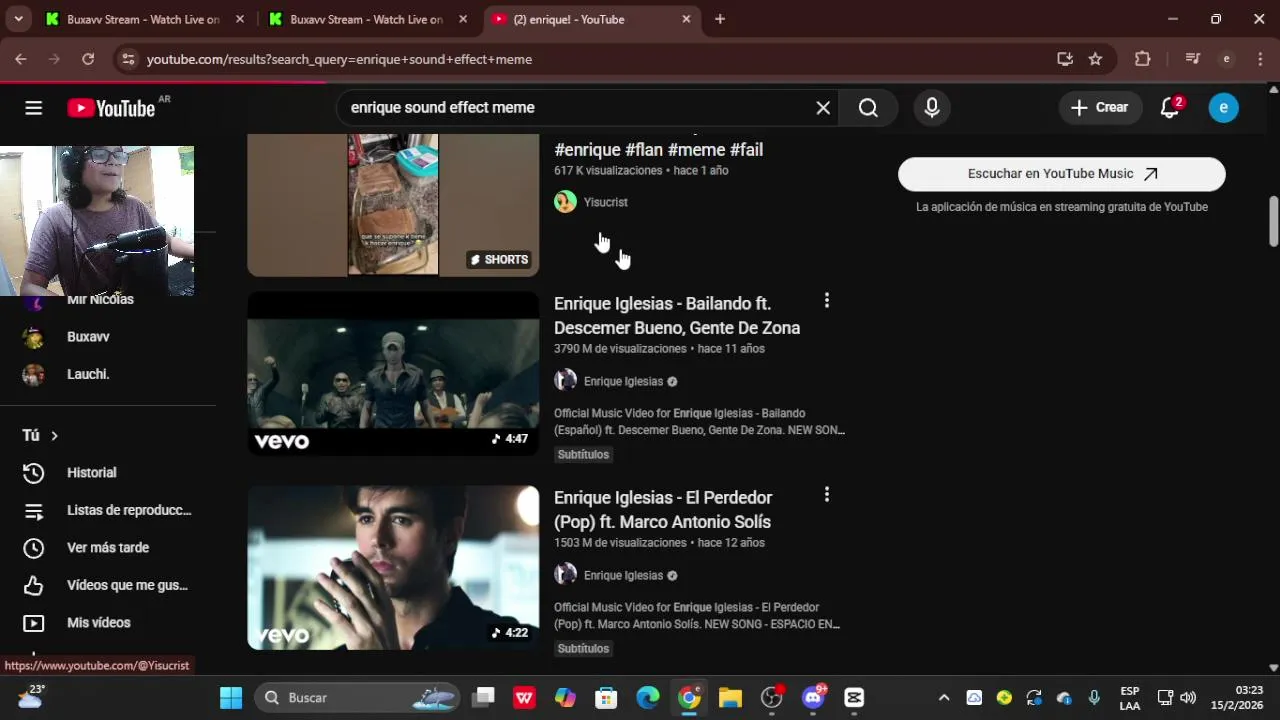
Task: Open Chrome three-dot menu
Action: click(x=1258, y=59)
